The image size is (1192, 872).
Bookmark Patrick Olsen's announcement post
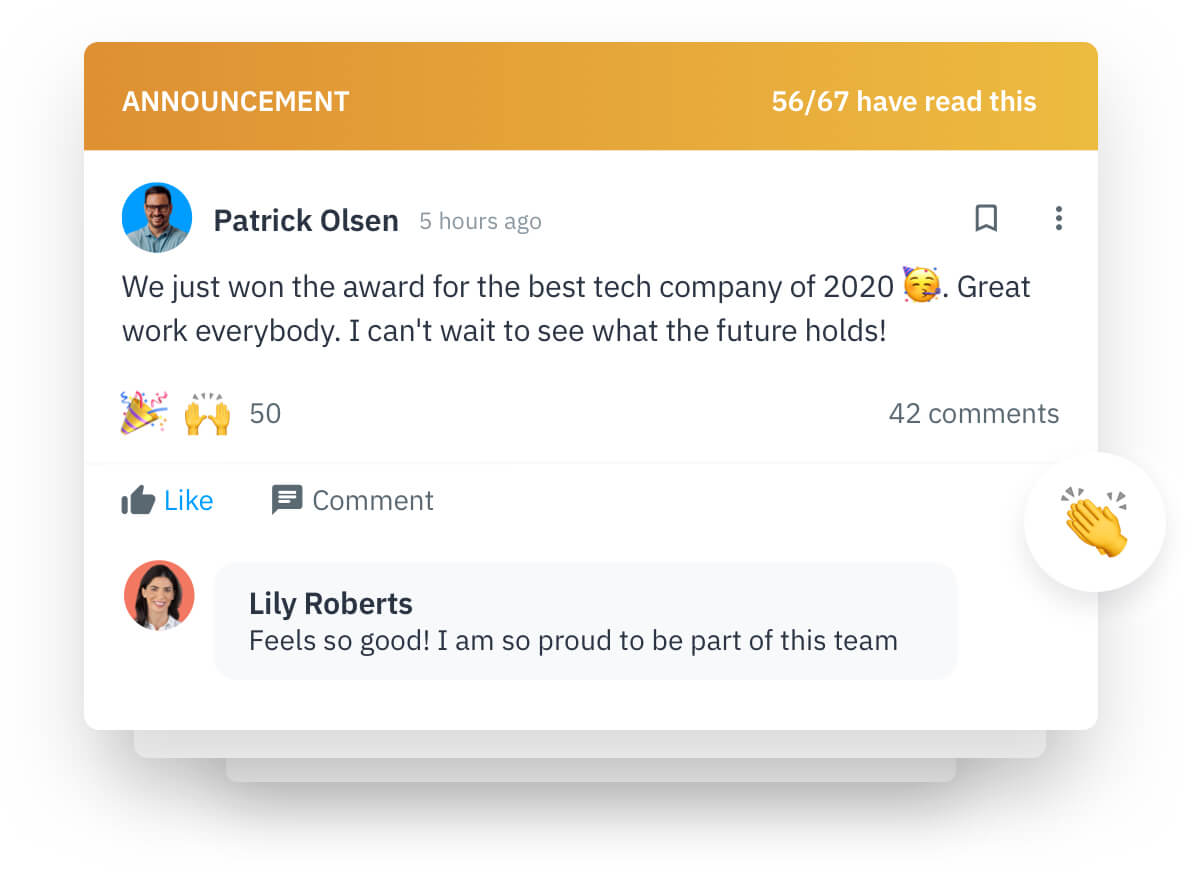point(986,218)
